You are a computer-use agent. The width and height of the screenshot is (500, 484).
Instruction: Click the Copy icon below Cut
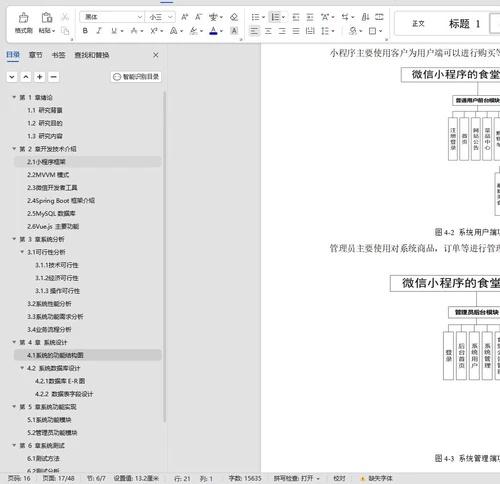tap(65, 31)
